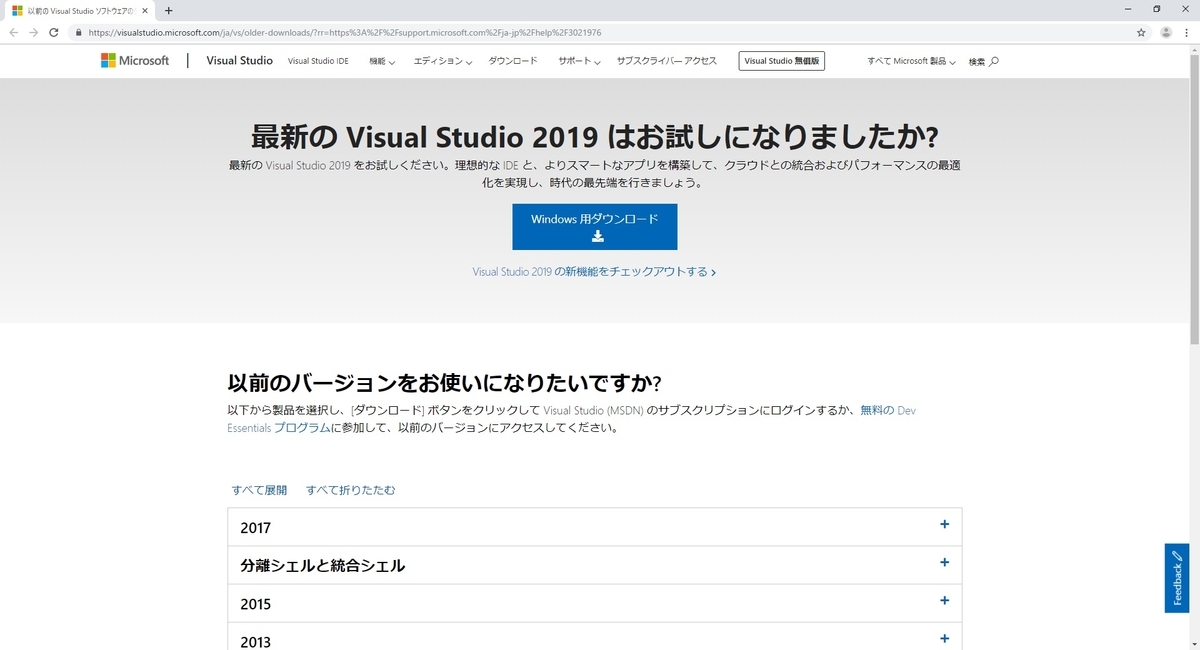This screenshot has width=1200, height=650.
Task: Click the search magnifier icon
Action: (x=993, y=61)
